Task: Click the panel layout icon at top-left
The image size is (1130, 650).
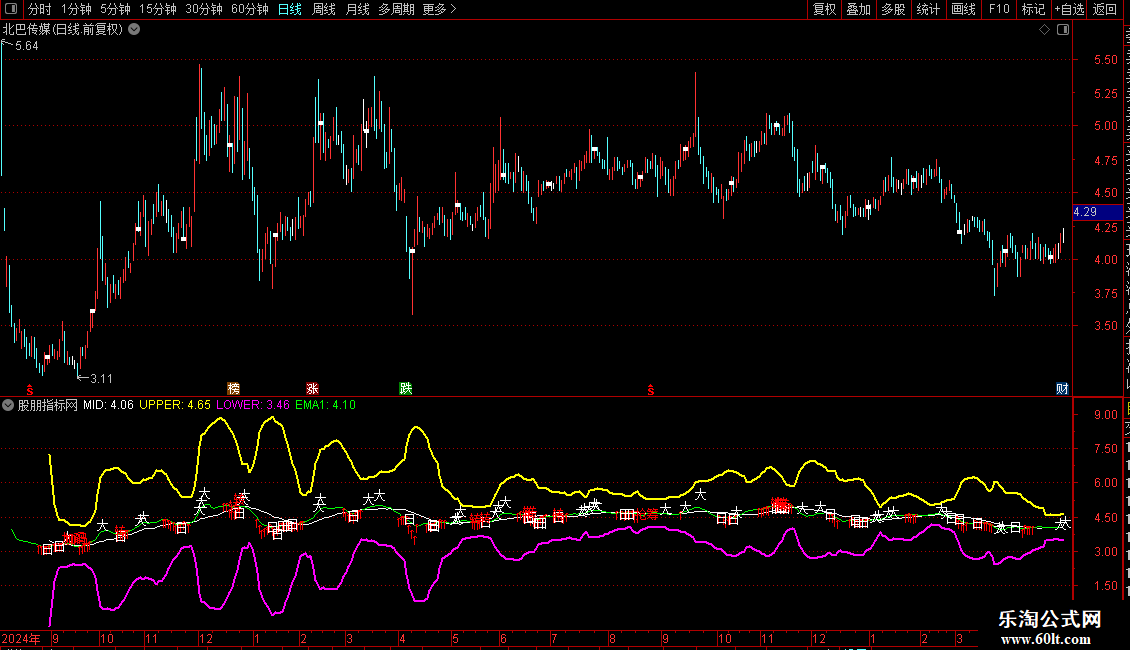Action: click(x=10, y=9)
